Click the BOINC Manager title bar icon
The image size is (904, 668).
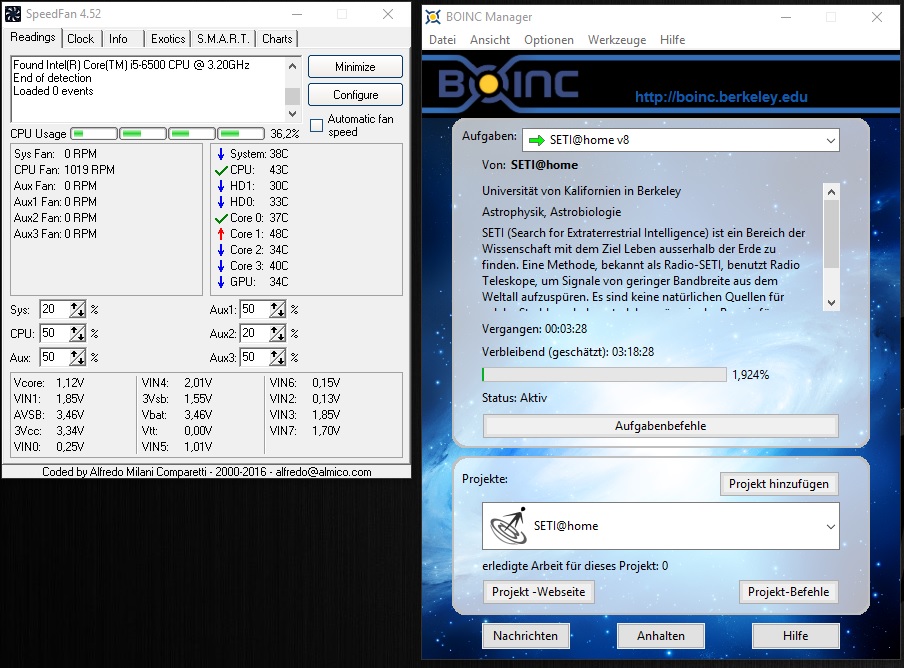pyautogui.click(x=433, y=17)
